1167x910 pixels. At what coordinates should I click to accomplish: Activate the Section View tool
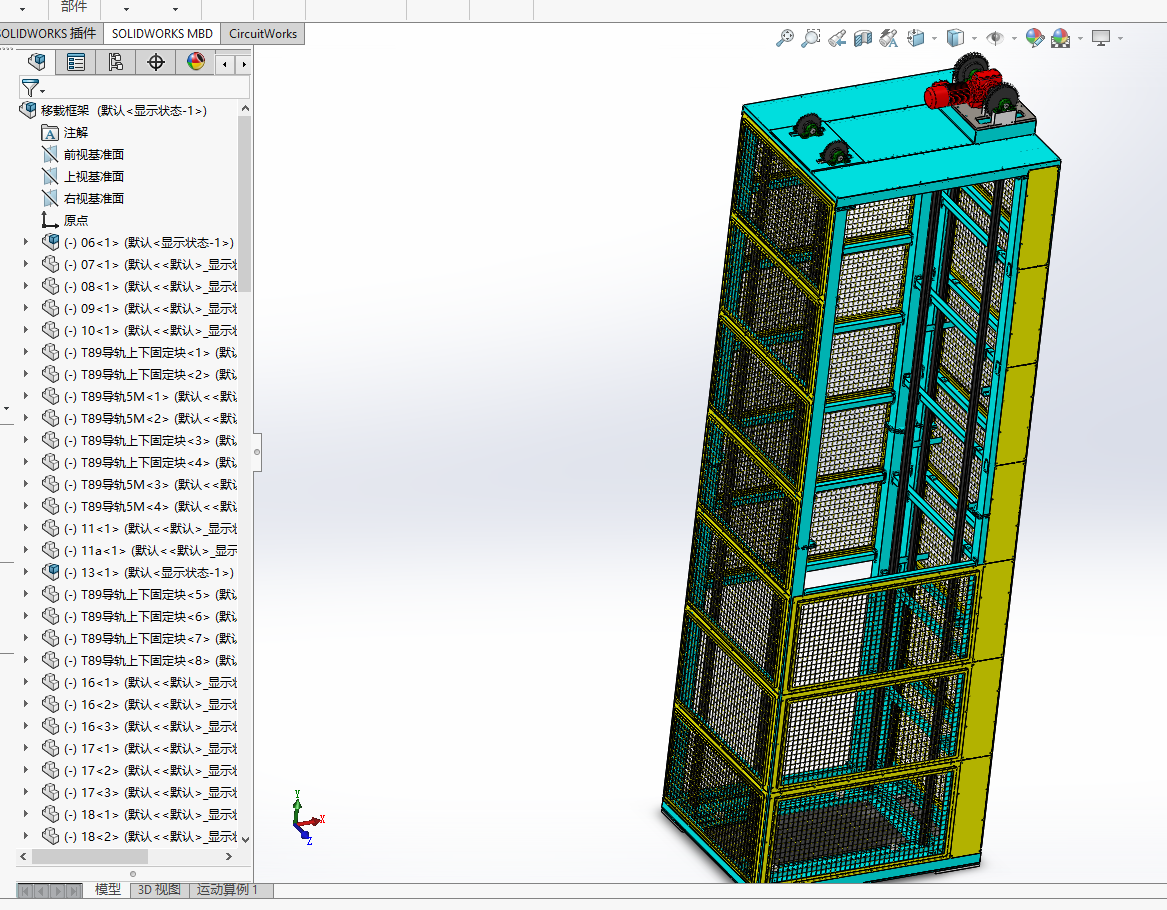pos(863,38)
